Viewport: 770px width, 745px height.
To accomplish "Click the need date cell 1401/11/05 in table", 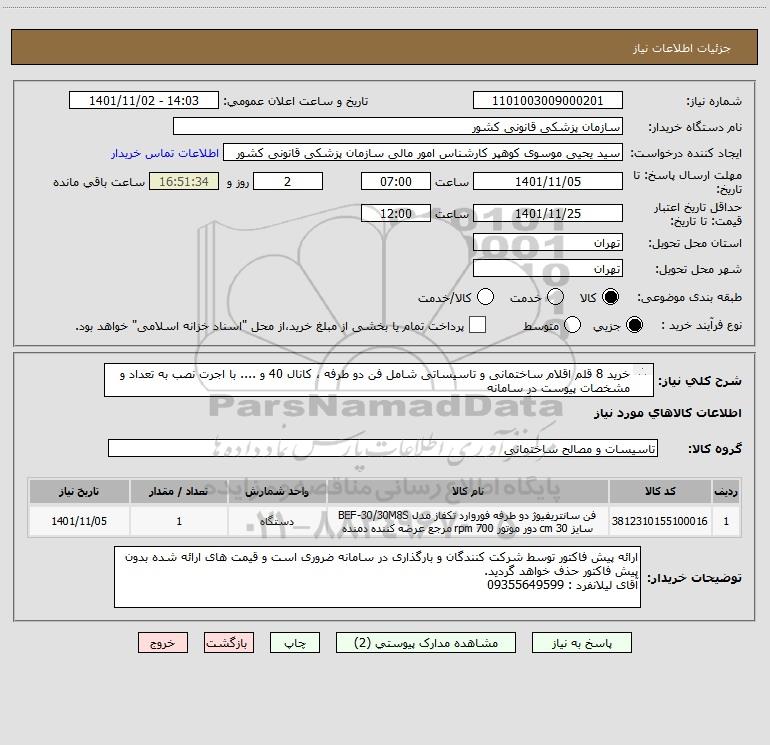I will (x=79, y=521).
